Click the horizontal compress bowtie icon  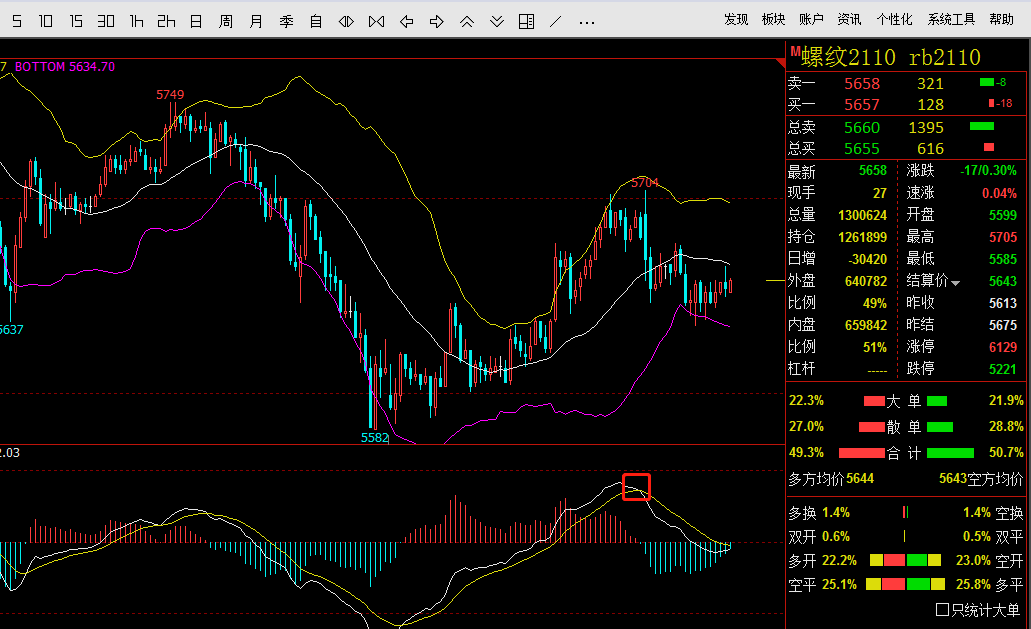click(x=376, y=22)
